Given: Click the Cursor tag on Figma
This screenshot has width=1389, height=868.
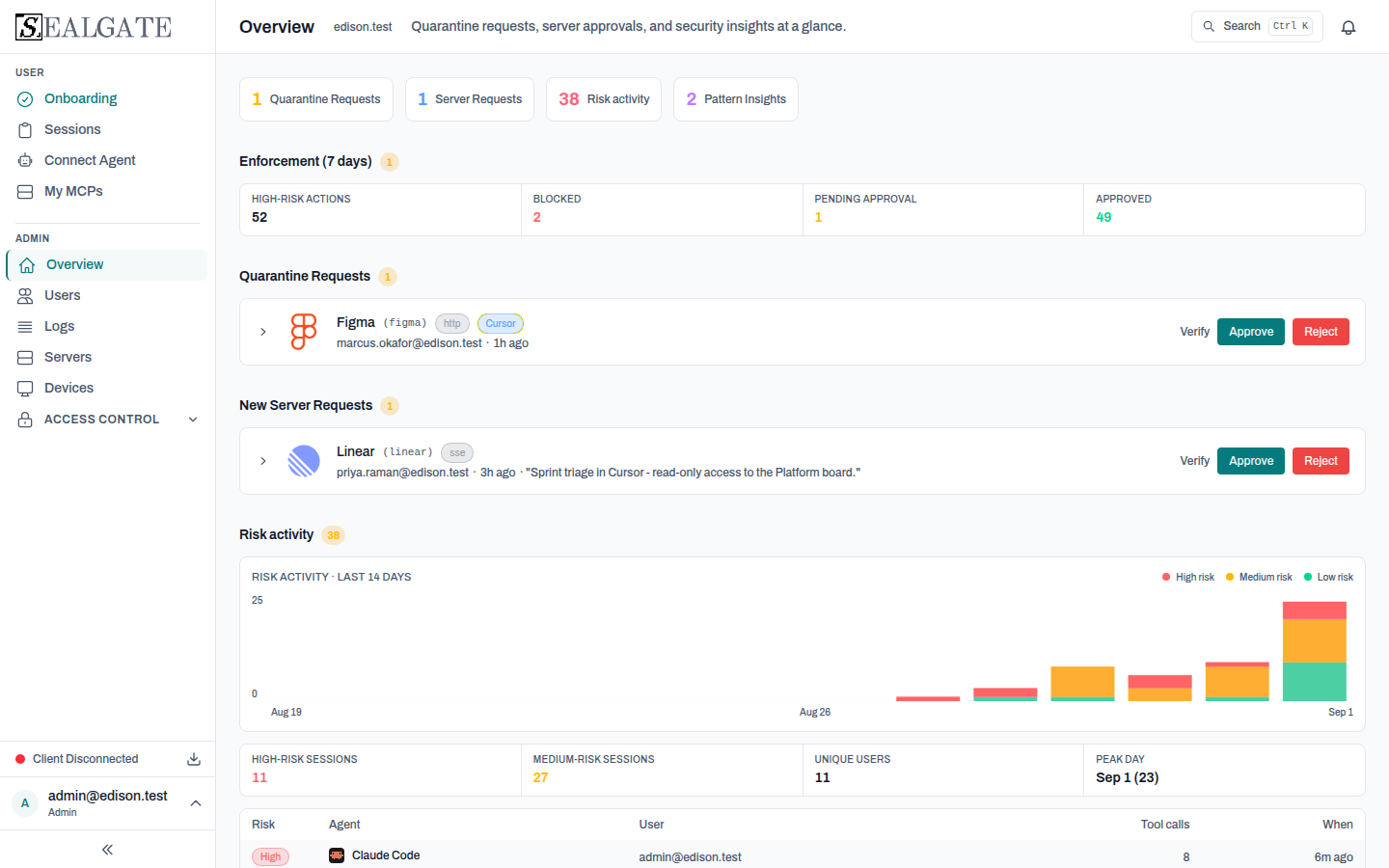Looking at the screenshot, I should pyautogui.click(x=501, y=324).
